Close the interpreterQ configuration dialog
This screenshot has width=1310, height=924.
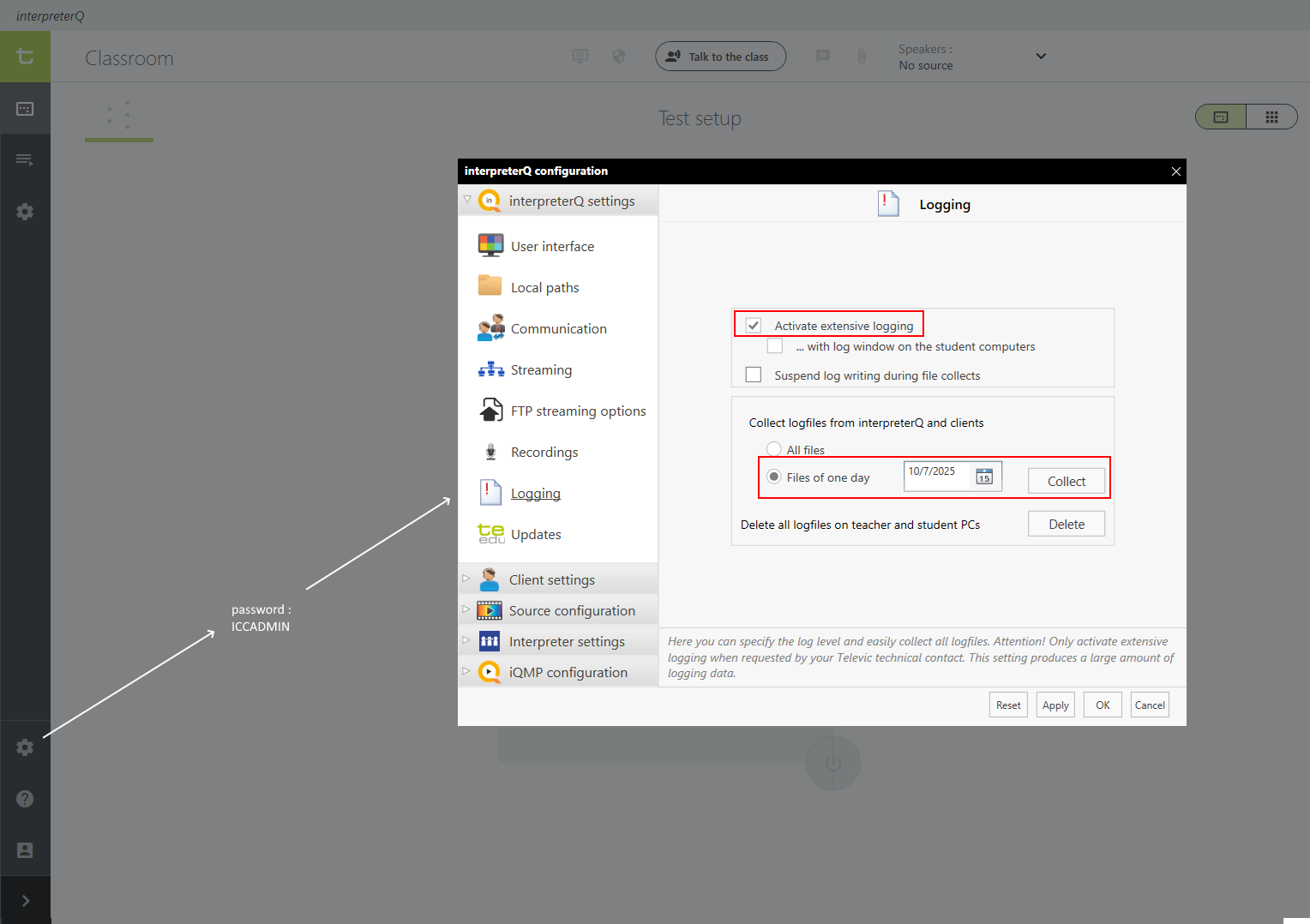click(1176, 171)
